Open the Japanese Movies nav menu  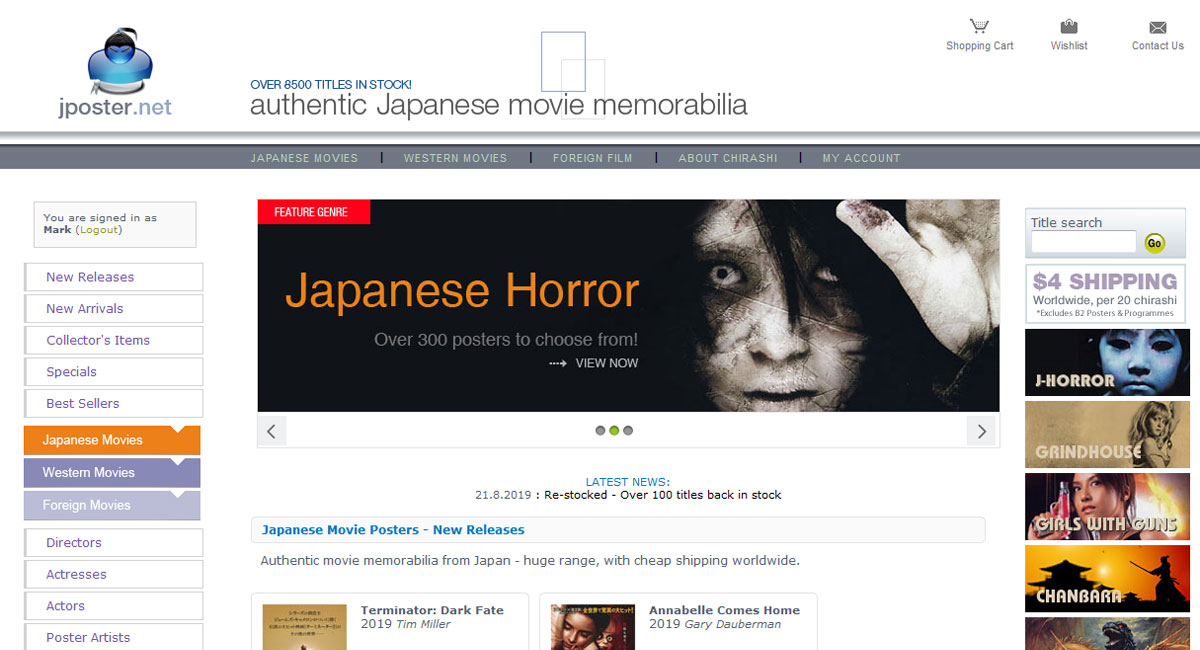[304, 158]
